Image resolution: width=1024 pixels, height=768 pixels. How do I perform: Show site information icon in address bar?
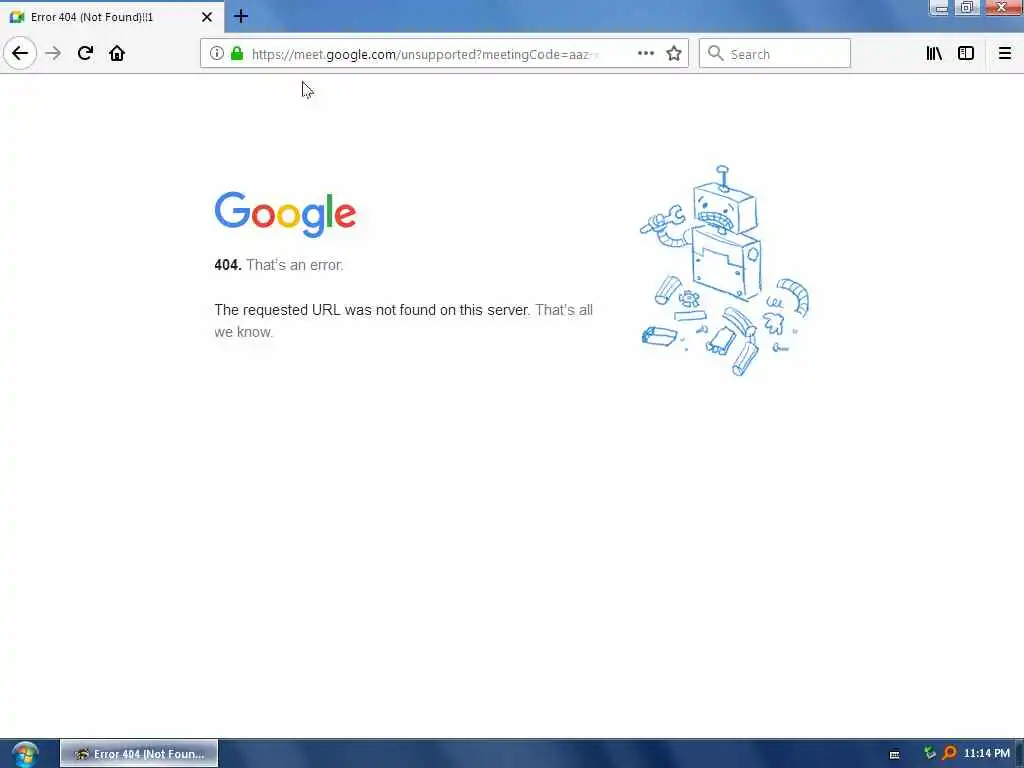216,54
